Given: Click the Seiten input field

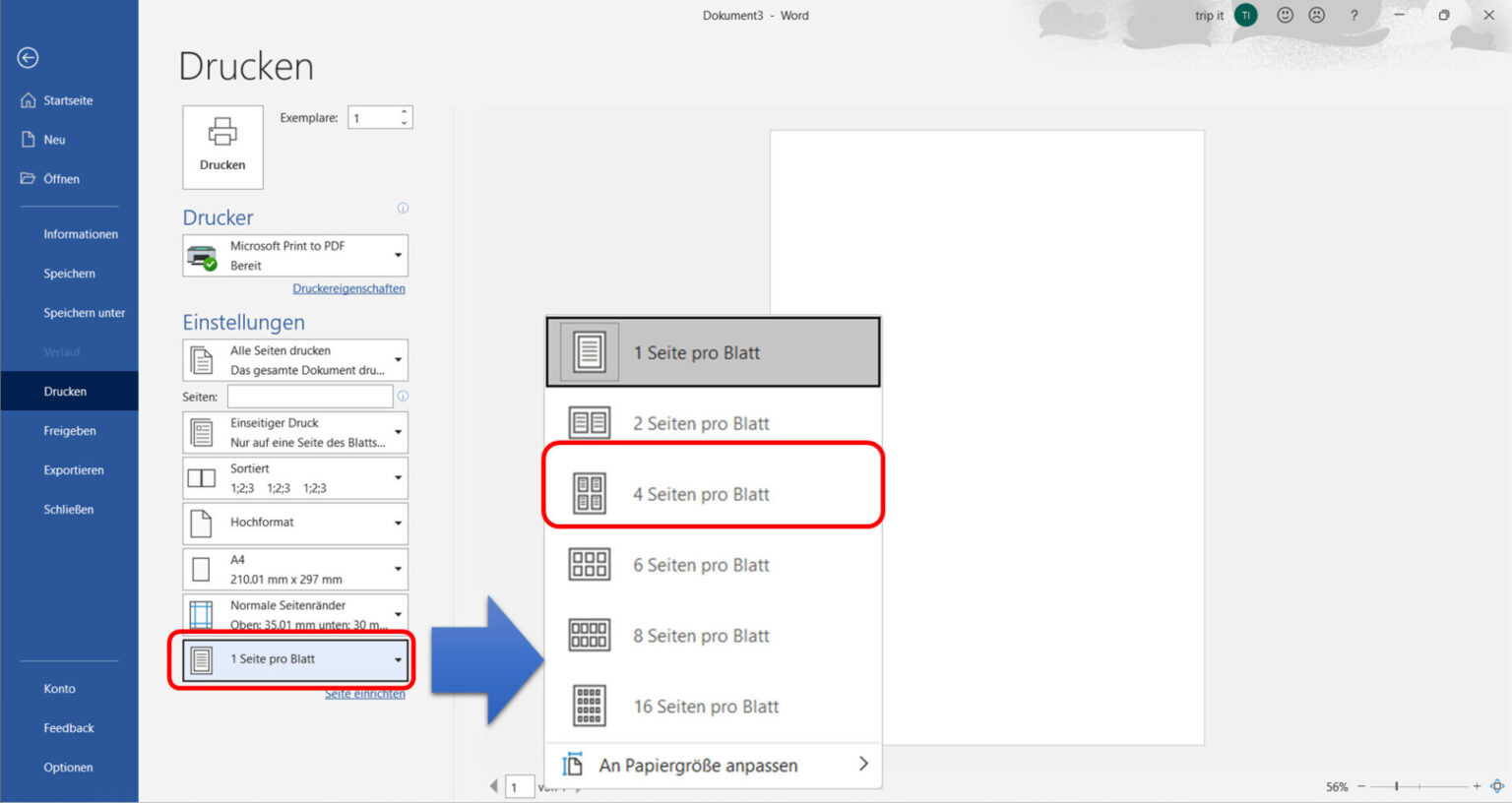Looking at the screenshot, I should click(310, 397).
